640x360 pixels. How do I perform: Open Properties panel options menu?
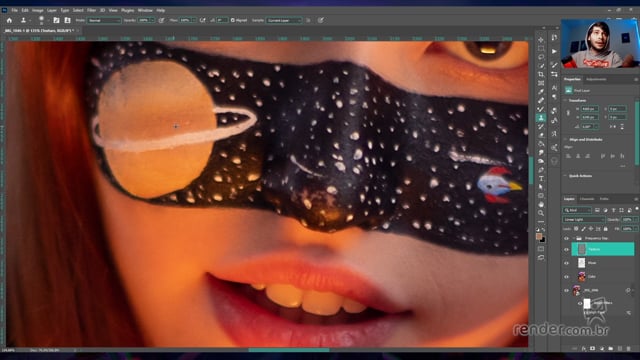[636, 79]
